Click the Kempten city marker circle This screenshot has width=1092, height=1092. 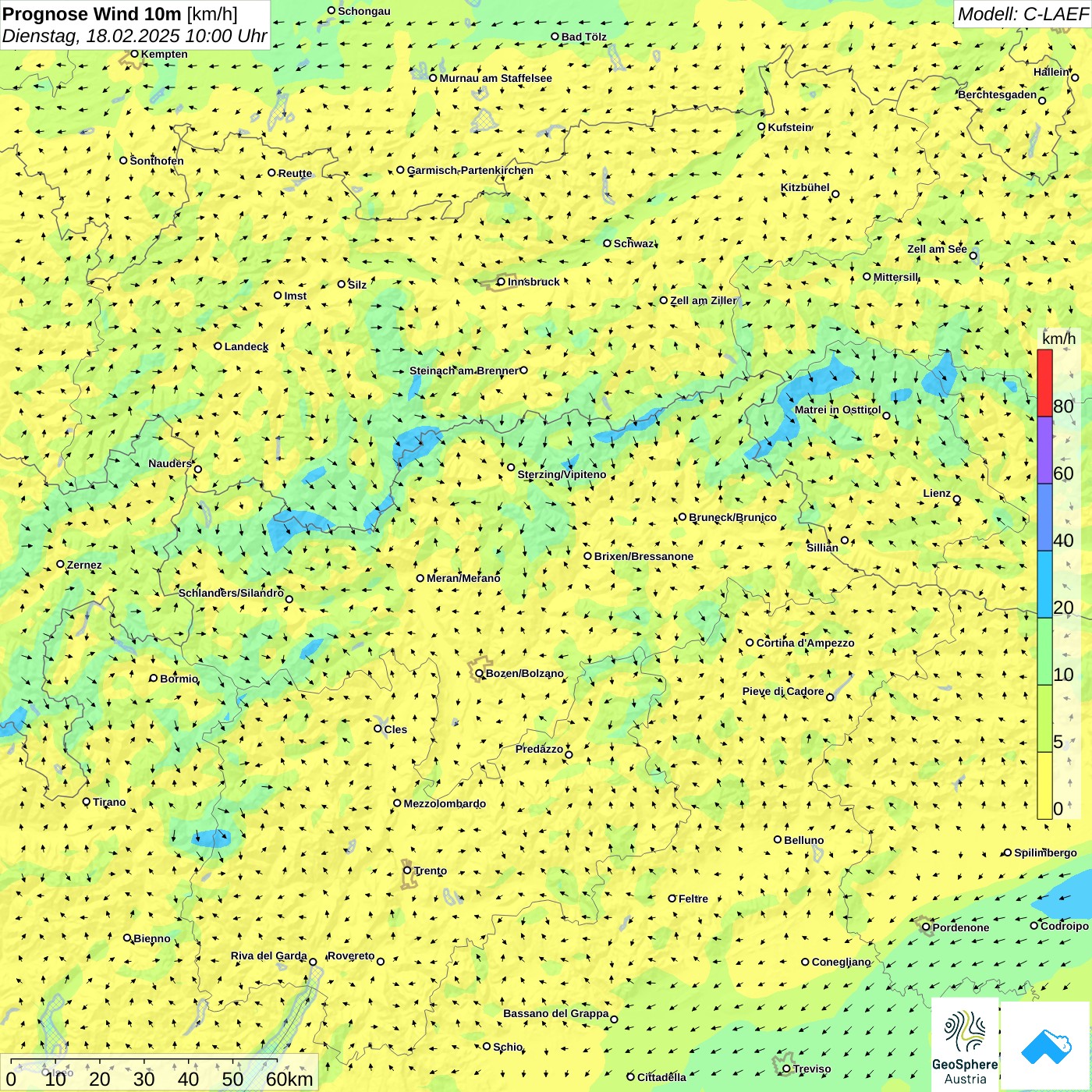pyautogui.click(x=134, y=54)
